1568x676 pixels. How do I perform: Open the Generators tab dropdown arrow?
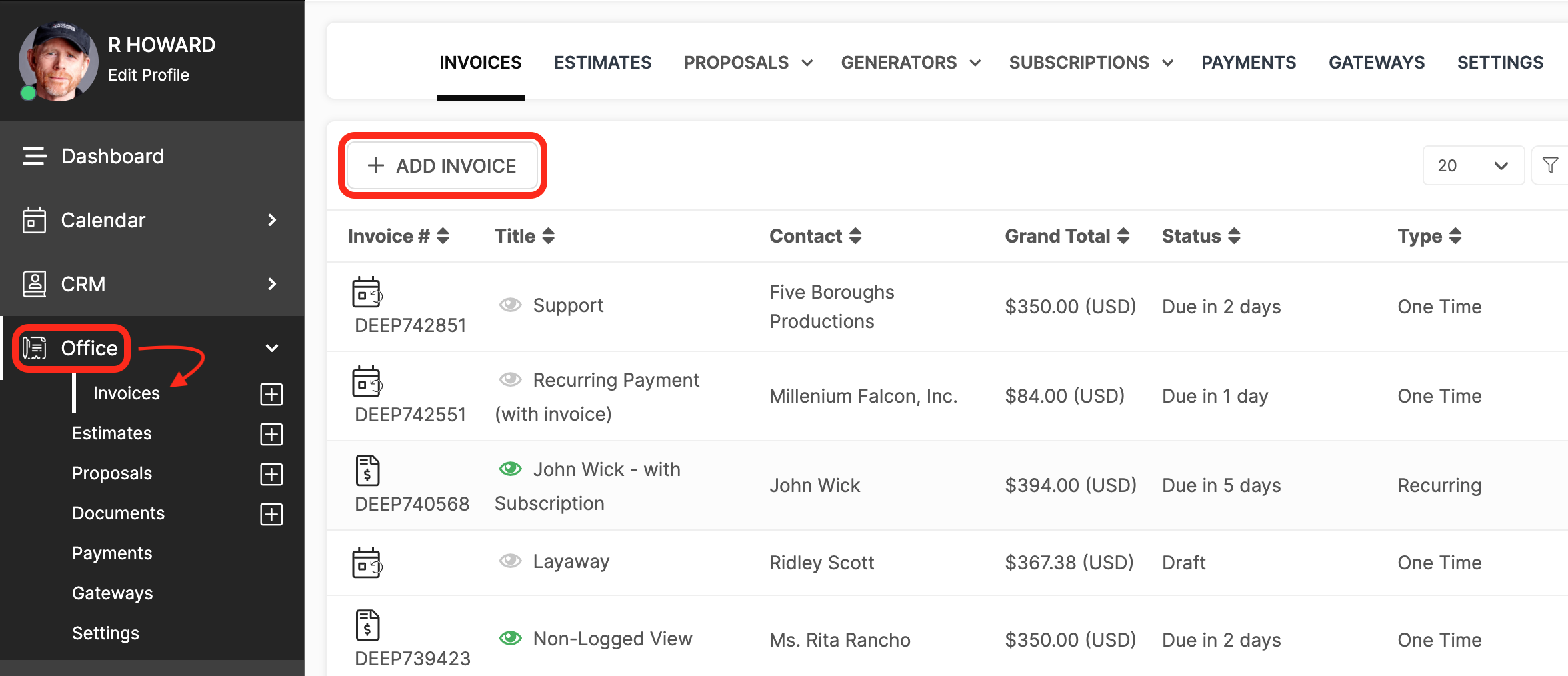pyautogui.click(x=975, y=63)
